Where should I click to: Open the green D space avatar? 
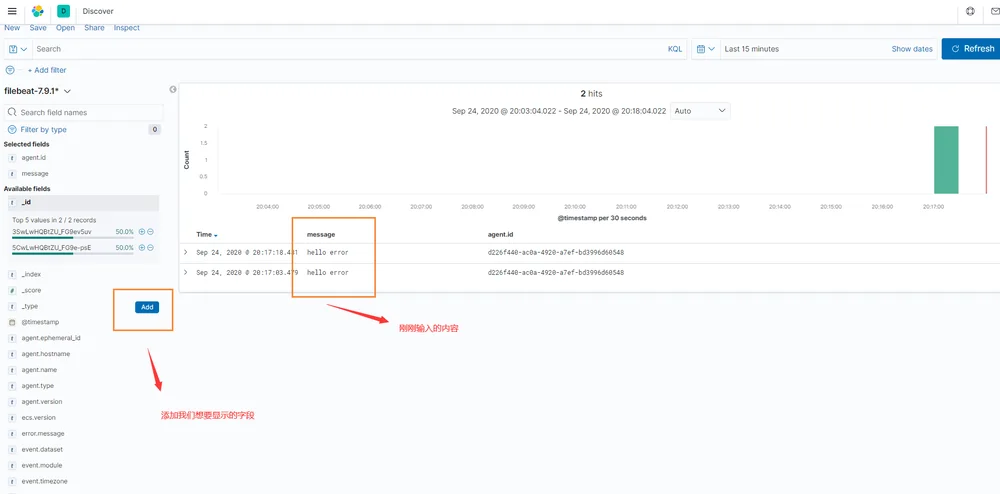click(63, 11)
